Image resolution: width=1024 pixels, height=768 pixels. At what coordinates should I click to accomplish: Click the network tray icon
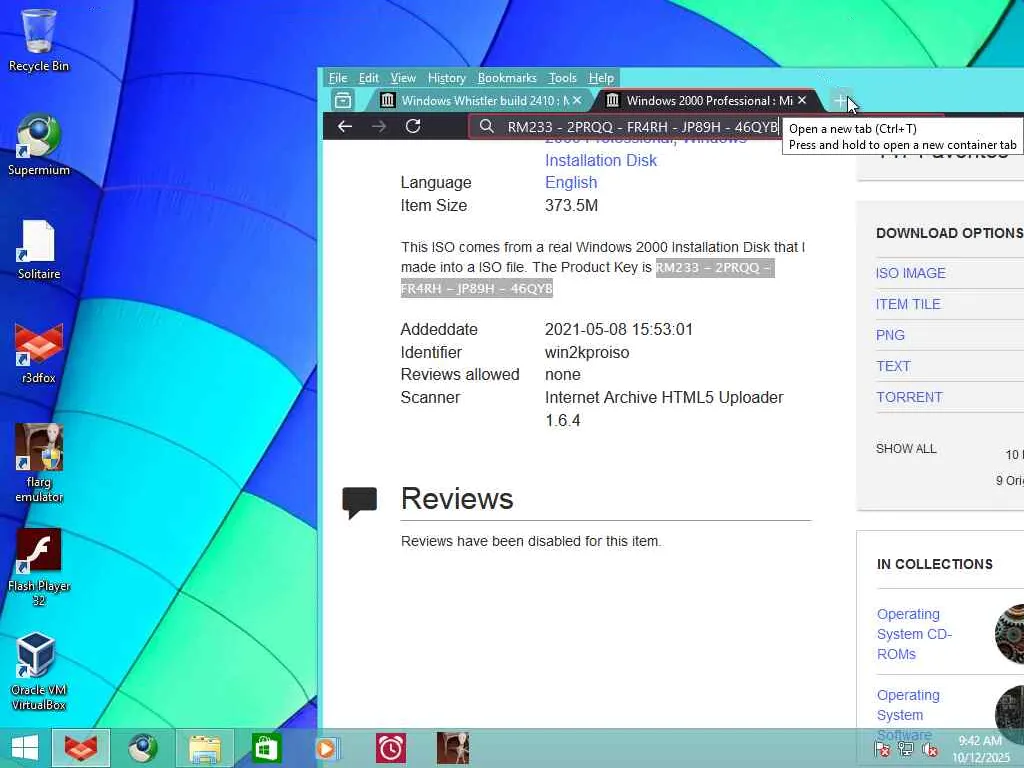906,749
